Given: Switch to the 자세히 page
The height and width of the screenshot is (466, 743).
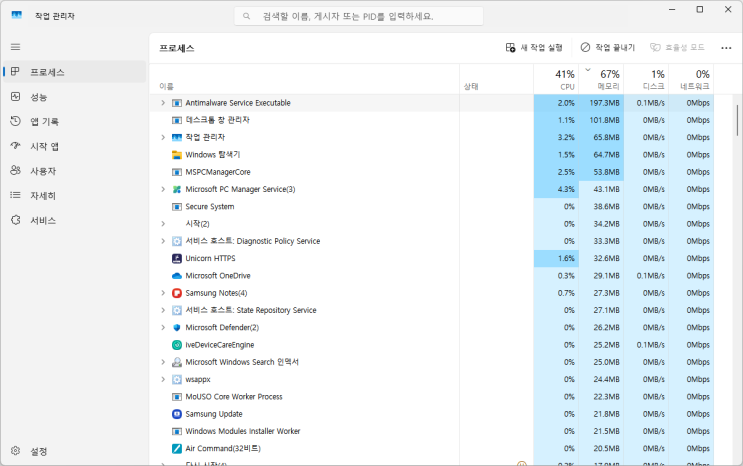Looking at the screenshot, I should pos(75,195).
